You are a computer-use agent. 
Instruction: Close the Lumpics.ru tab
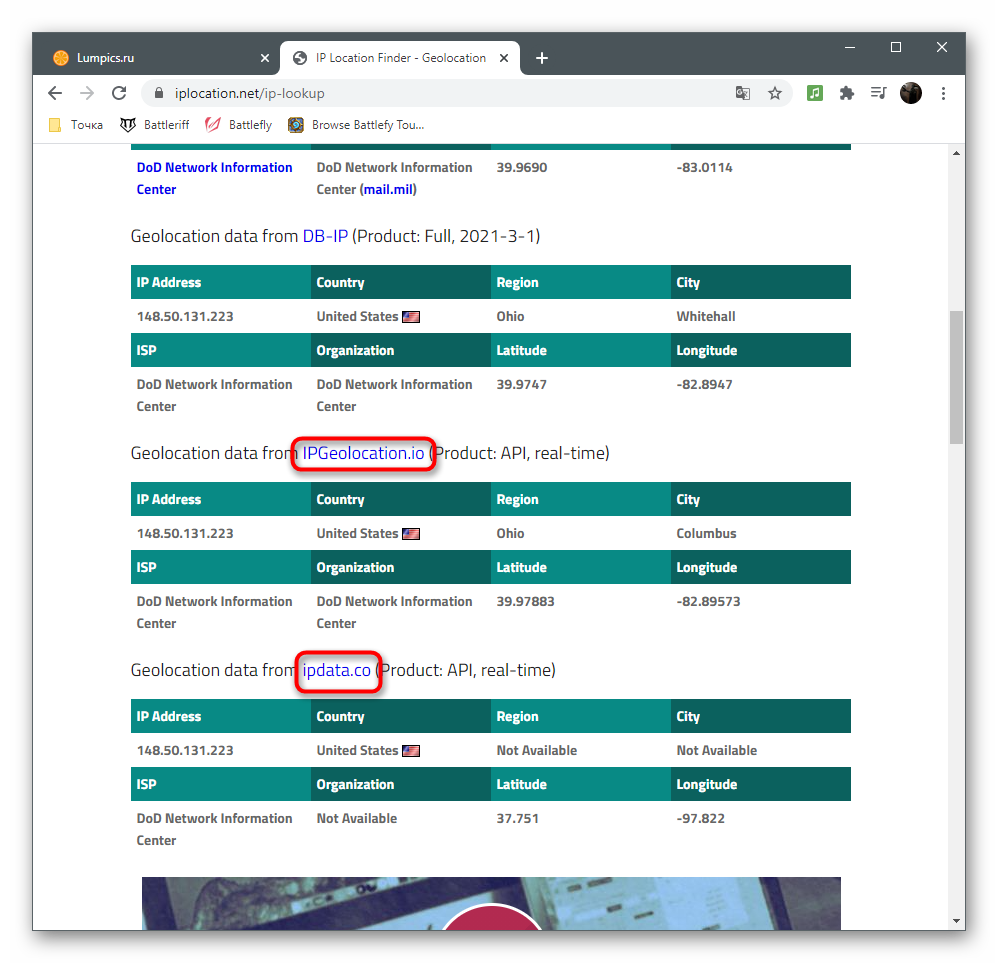click(265, 58)
